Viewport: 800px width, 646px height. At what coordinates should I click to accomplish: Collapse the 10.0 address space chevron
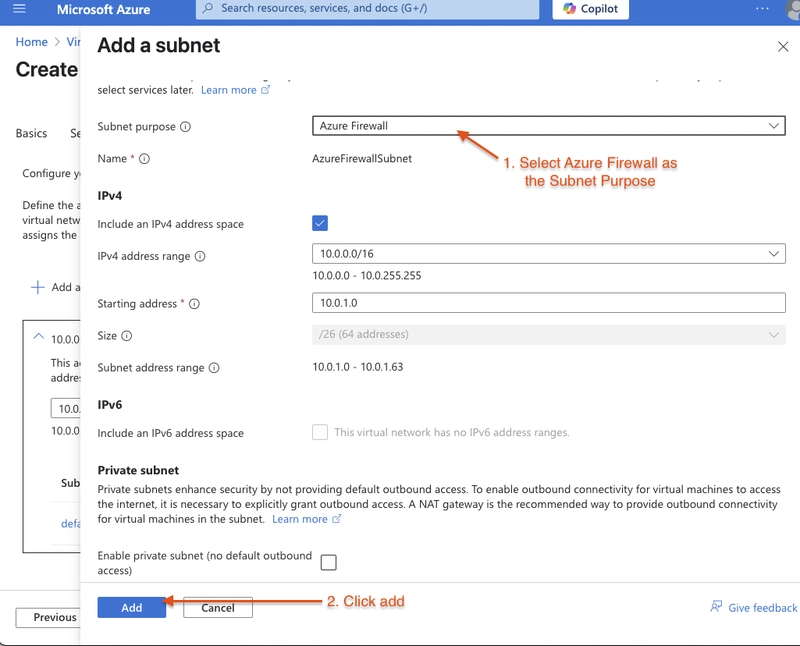tap(38, 336)
